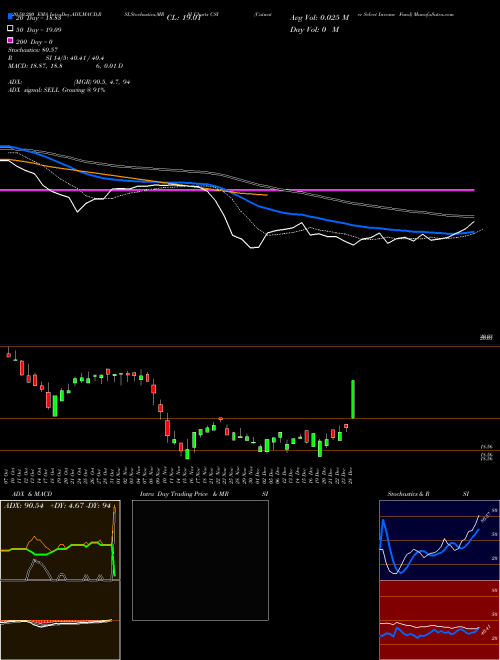
Task: Open the ADX indicator chart with green line
Action: [x=60, y=540]
